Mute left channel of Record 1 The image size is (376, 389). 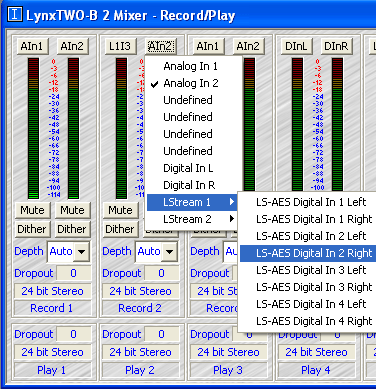click(x=32, y=210)
